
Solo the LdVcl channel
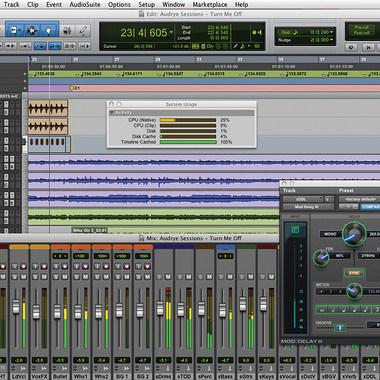point(15,277)
